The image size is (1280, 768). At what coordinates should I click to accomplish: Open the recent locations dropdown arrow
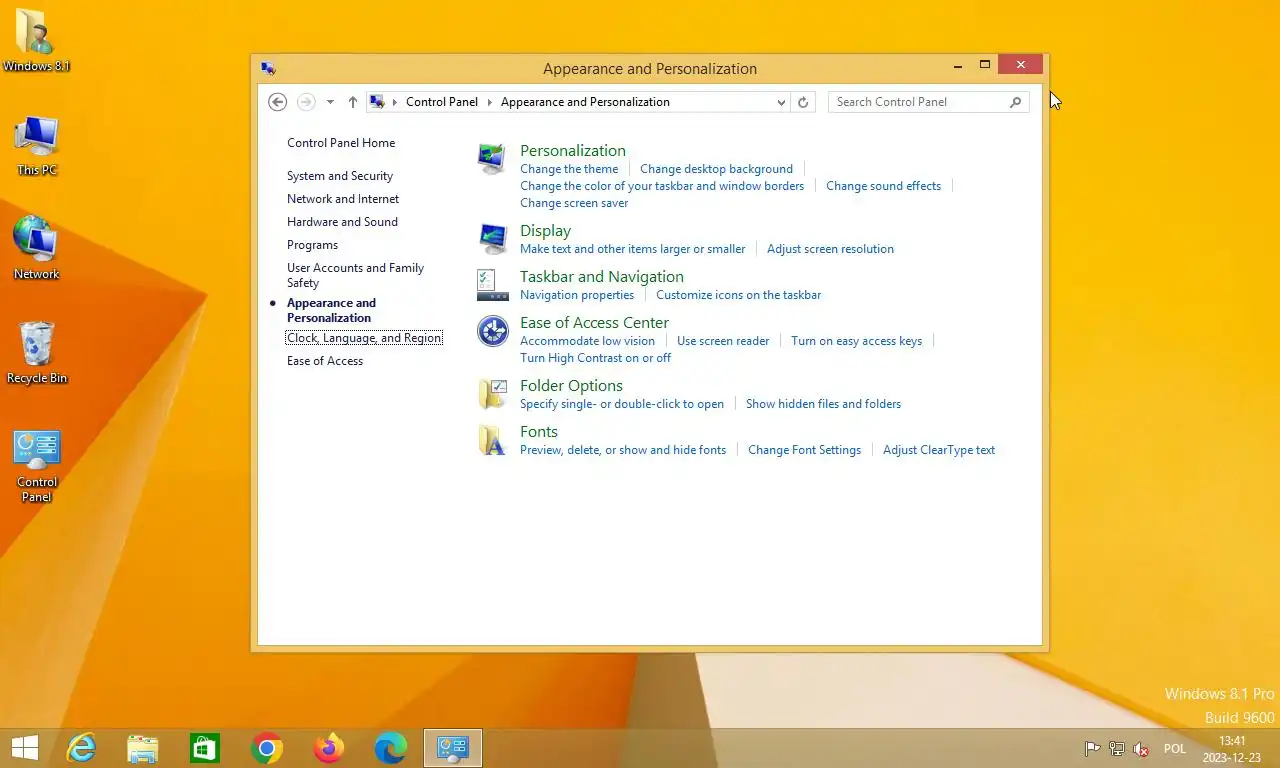[330, 102]
